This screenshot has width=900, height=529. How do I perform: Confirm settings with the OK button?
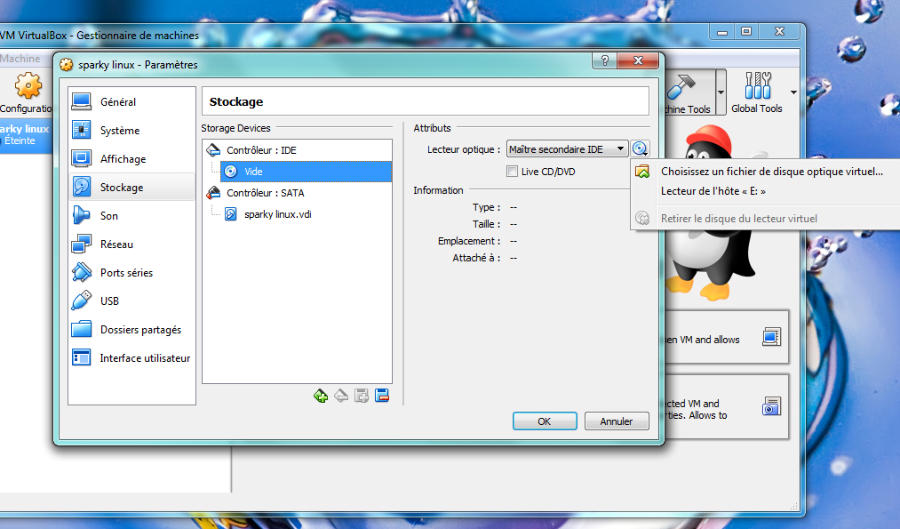coord(545,421)
